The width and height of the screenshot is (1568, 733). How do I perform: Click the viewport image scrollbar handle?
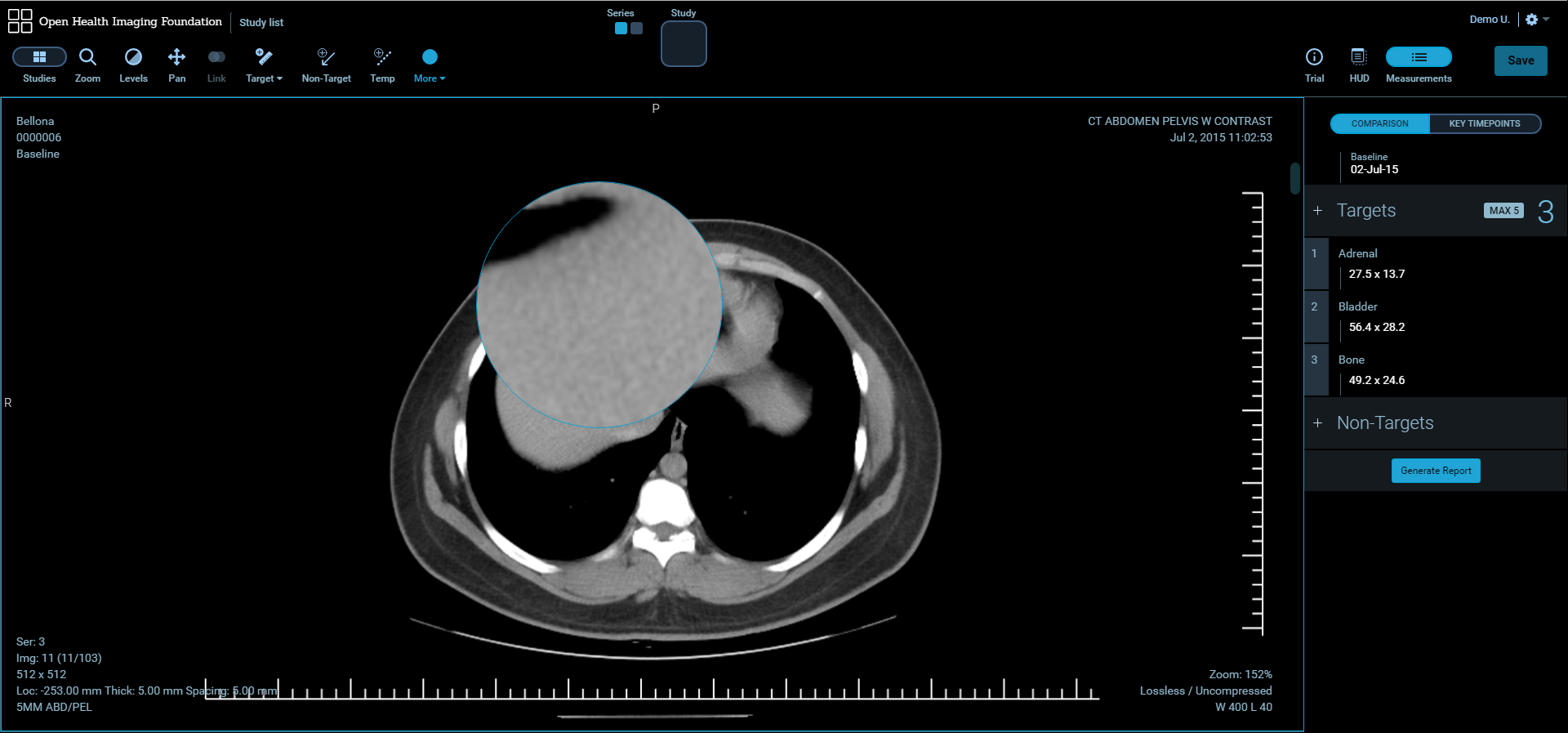[x=1294, y=178]
